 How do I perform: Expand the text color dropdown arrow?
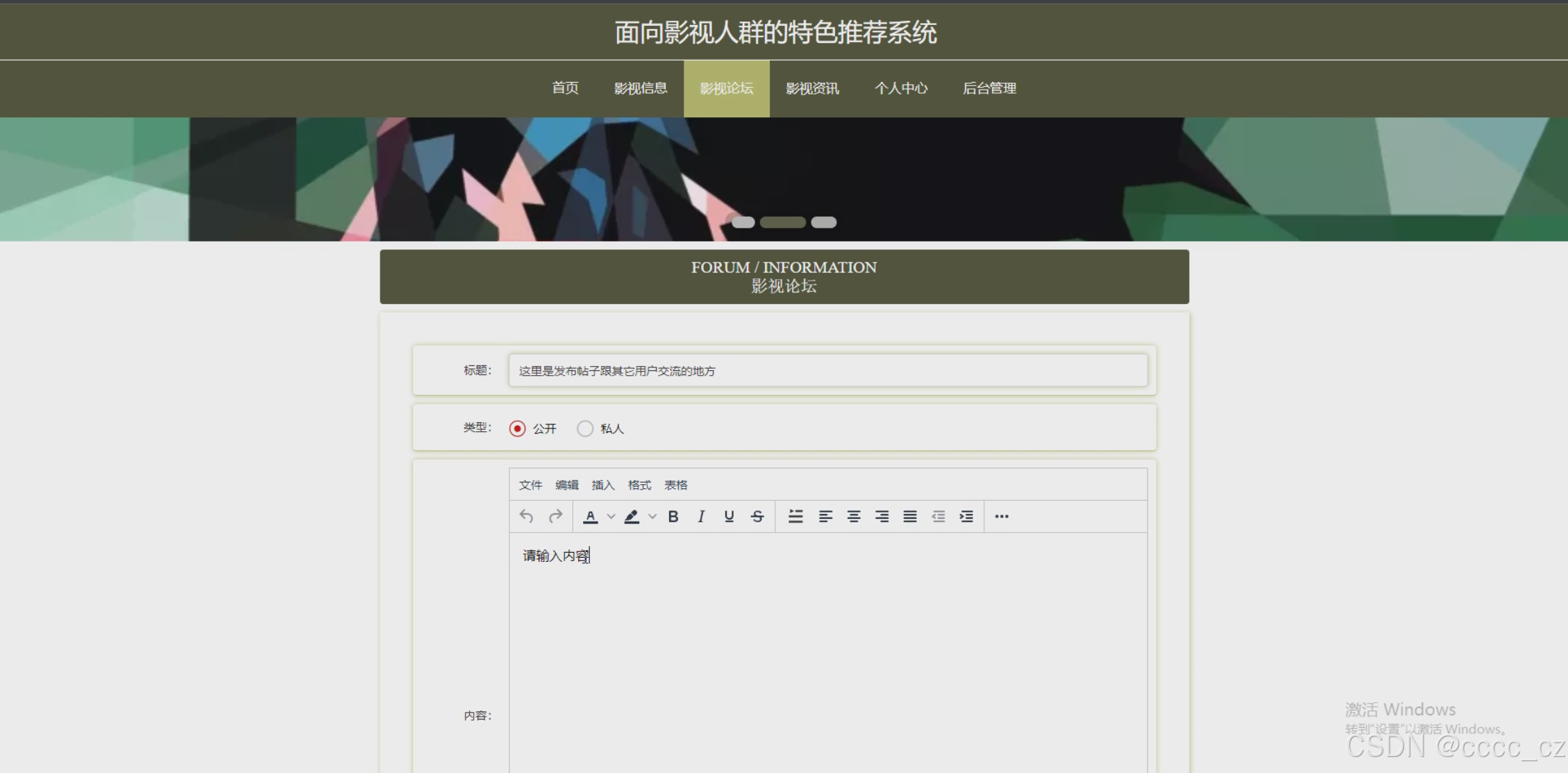pyautogui.click(x=611, y=516)
